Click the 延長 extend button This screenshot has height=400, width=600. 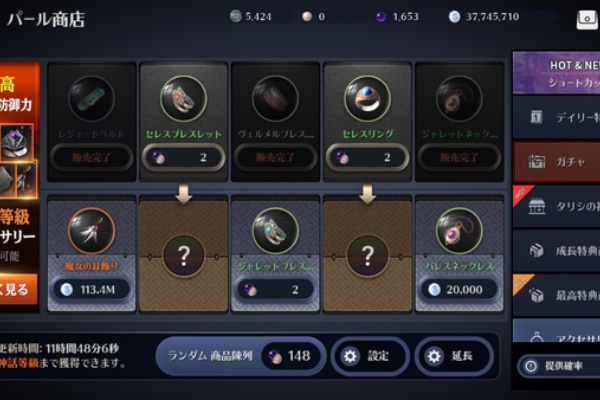(x=454, y=356)
